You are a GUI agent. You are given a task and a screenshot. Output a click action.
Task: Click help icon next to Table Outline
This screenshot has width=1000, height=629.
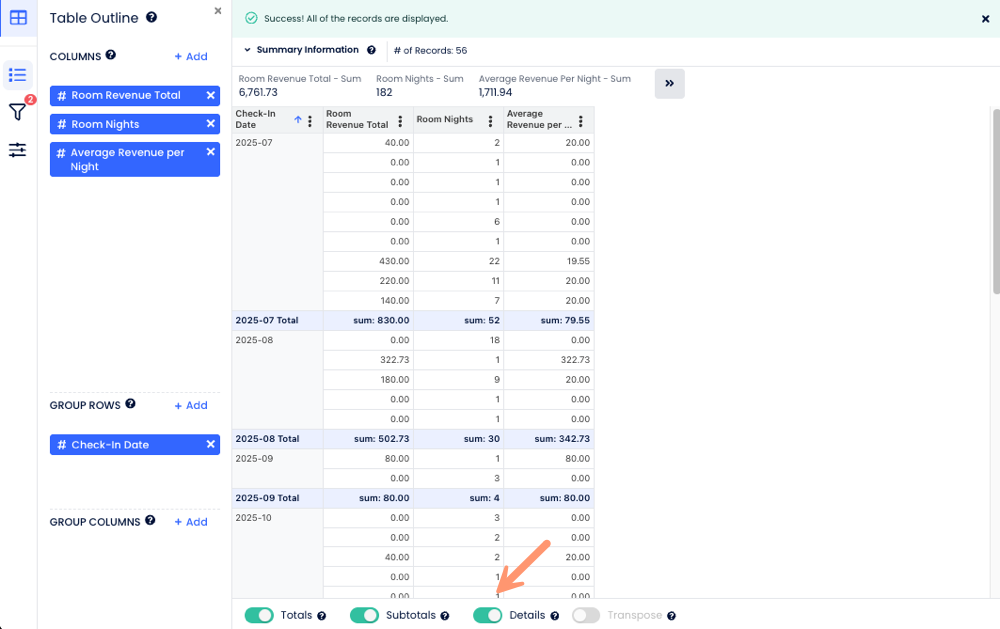151,17
